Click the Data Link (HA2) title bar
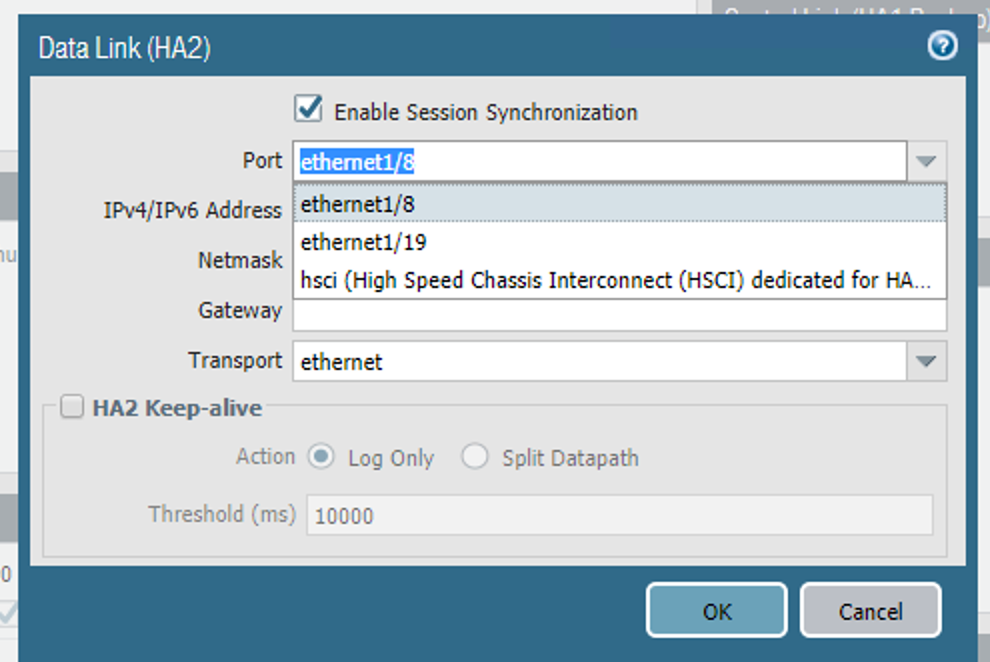This screenshot has width=990, height=662. pos(400,47)
